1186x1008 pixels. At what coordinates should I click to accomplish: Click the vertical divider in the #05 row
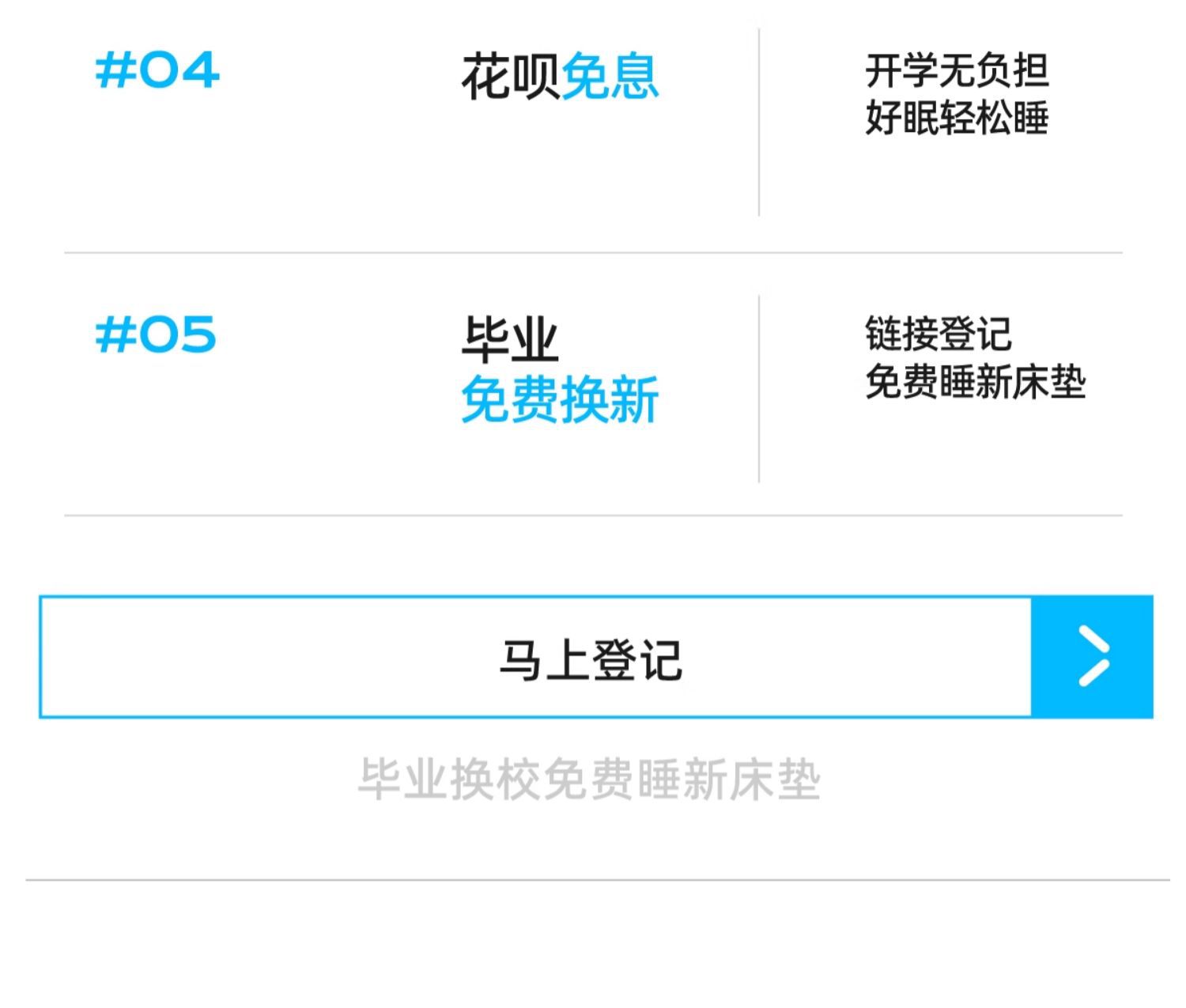(759, 389)
